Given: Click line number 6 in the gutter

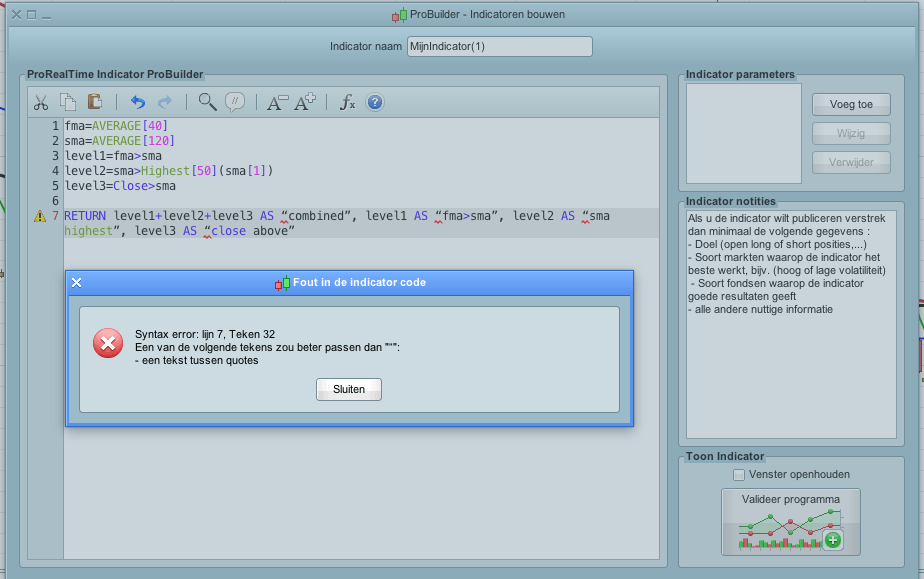Looking at the screenshot, I should (x=55, y=201).
